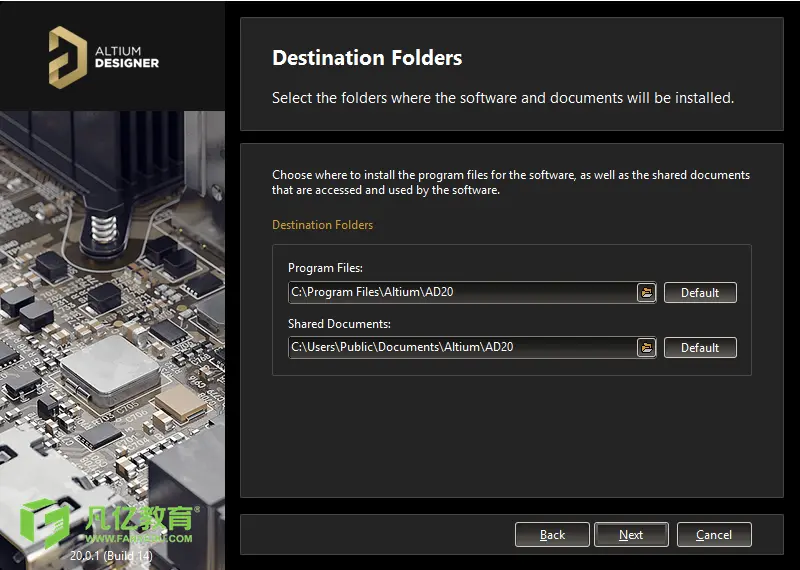Screen dimensions: 800x570
Task: Browse for the Program Files folder
Action: (646, 292)
